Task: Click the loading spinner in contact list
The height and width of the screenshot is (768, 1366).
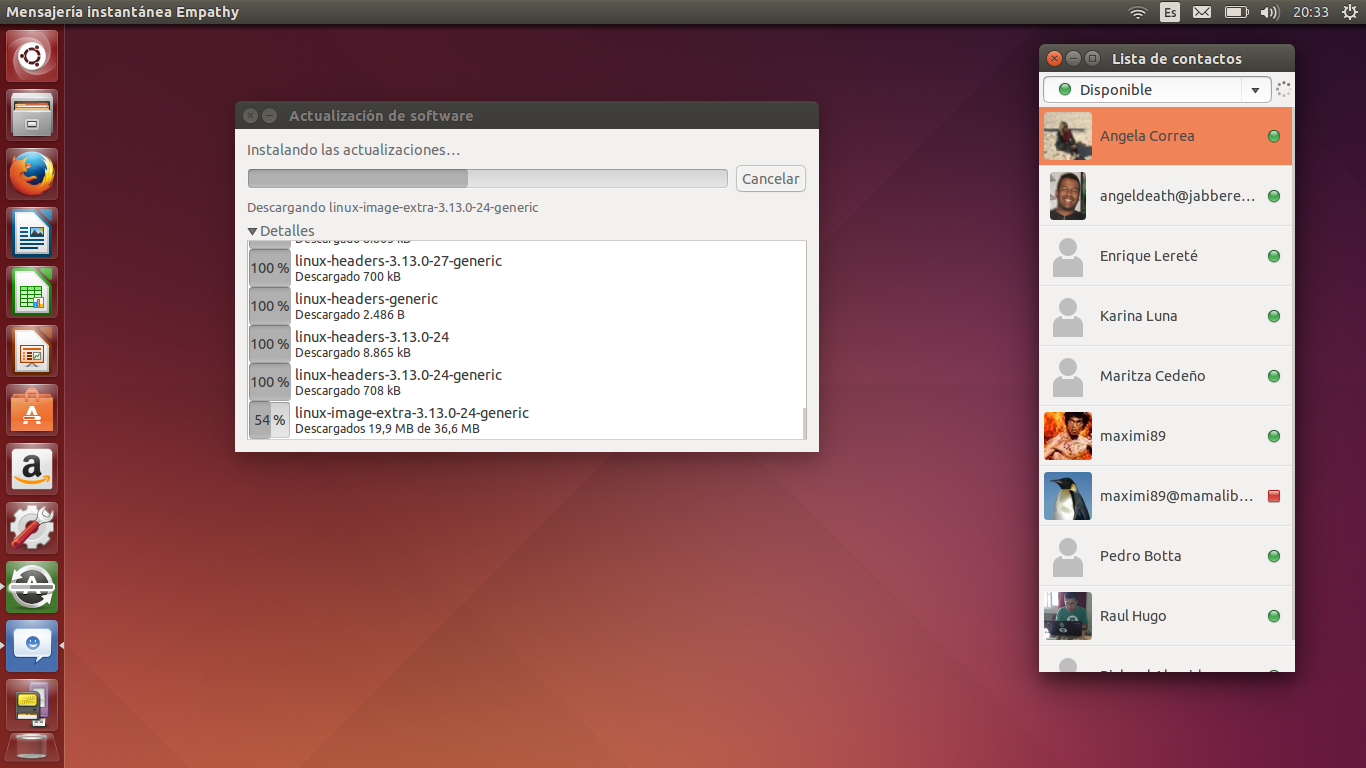Action: (1284, 90)
